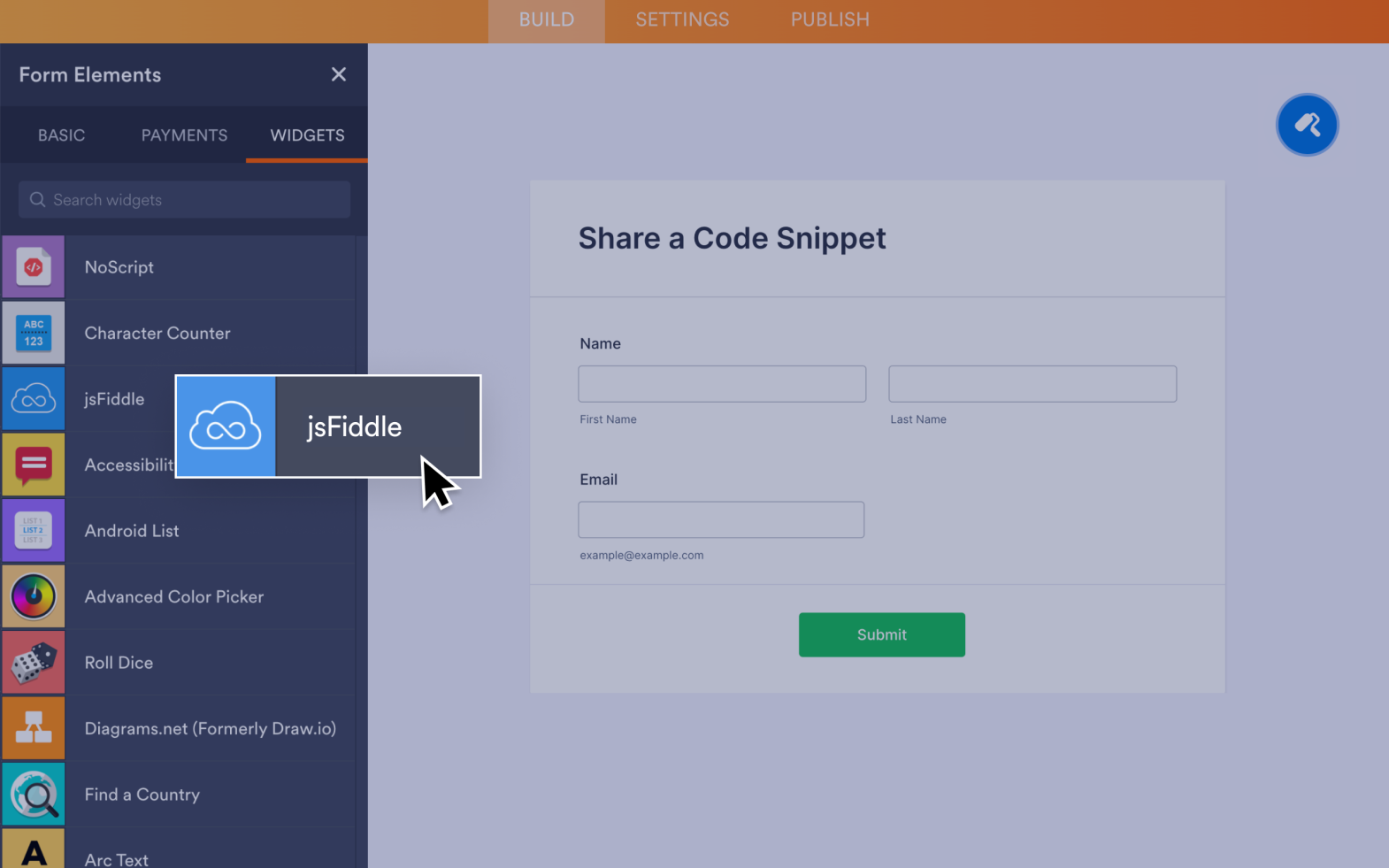Click the Submit button
Viewport: 1389px width, 868px height.
pyautogui.click(x=882, y=634)
